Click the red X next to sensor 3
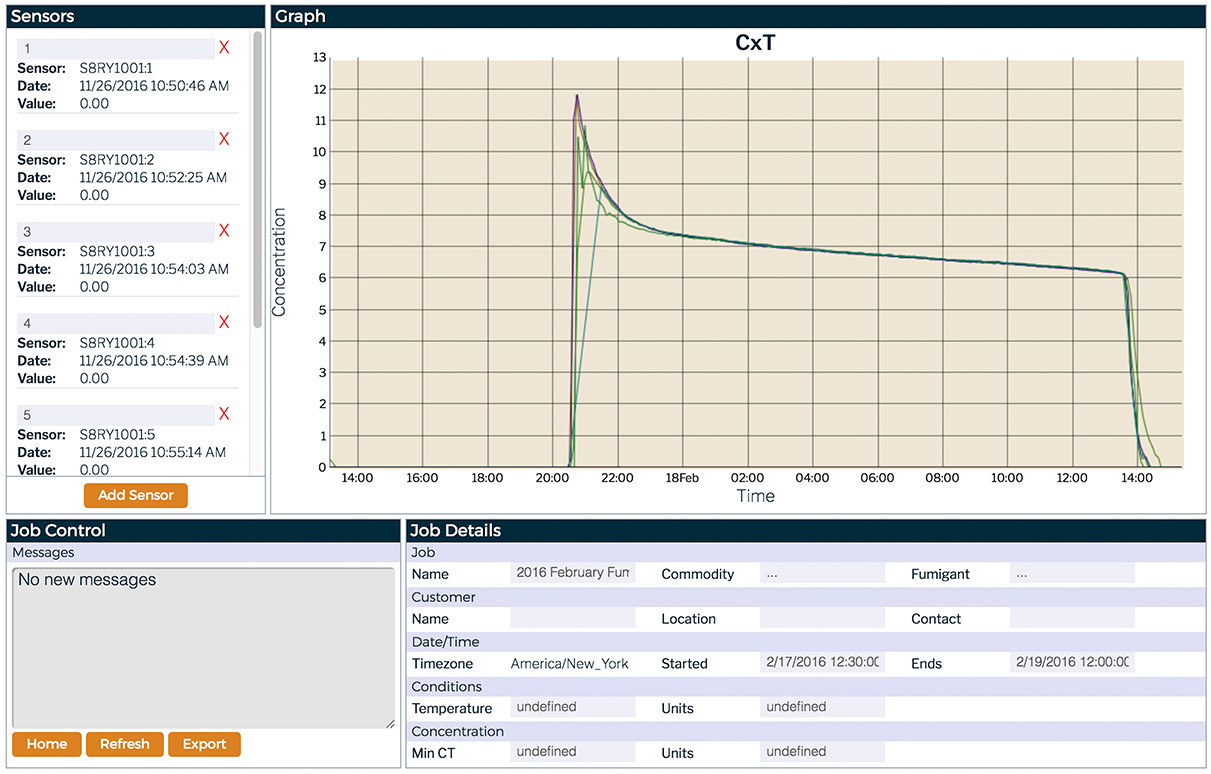 (224, 231)
